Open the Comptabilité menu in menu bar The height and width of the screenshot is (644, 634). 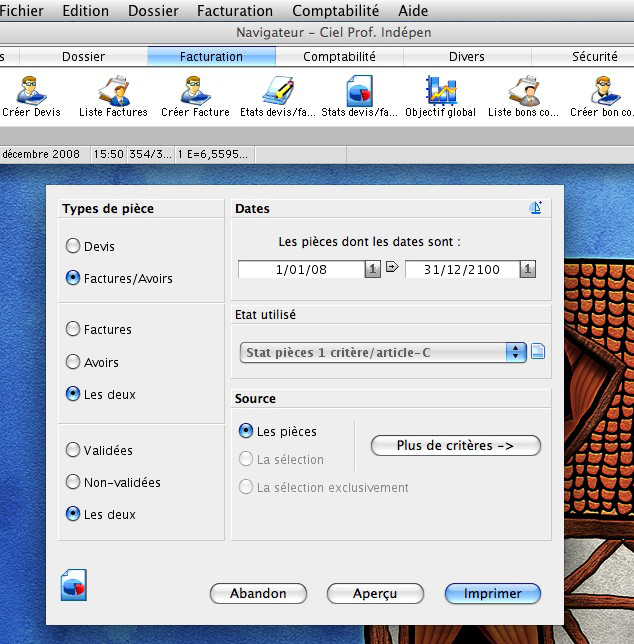(x=335, y=11)
